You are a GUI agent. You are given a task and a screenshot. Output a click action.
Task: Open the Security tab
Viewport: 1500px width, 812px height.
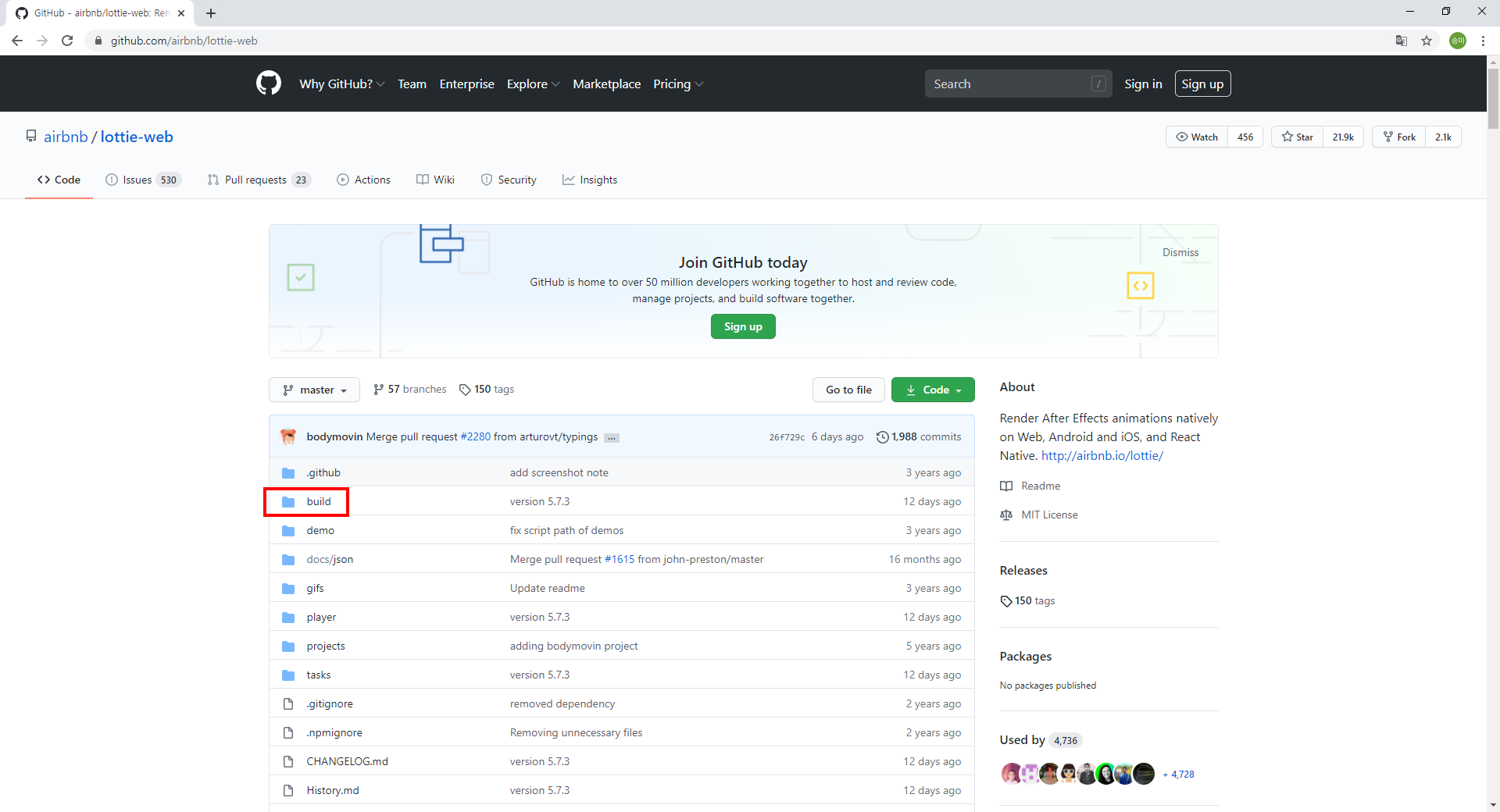click(509, 180)
